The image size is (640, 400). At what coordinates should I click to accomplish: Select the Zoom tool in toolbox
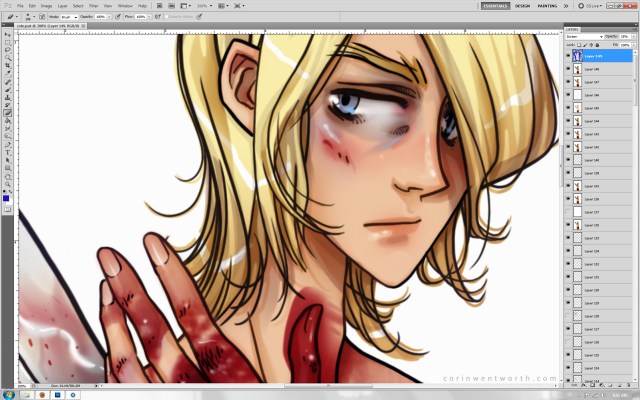(x=8, y=186)
